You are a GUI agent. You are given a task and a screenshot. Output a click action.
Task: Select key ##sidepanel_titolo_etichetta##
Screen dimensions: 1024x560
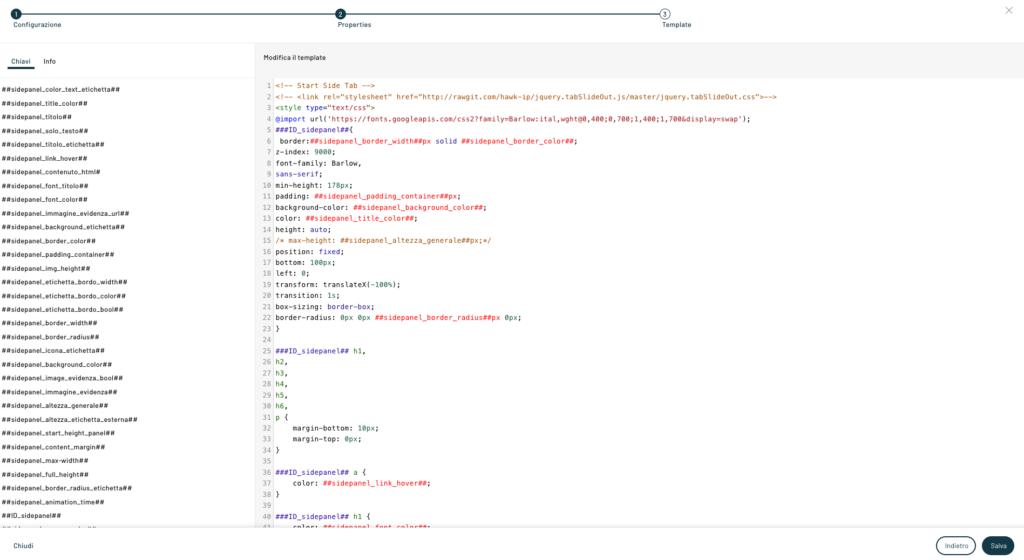pyautogui.click(x=53, y=144)
